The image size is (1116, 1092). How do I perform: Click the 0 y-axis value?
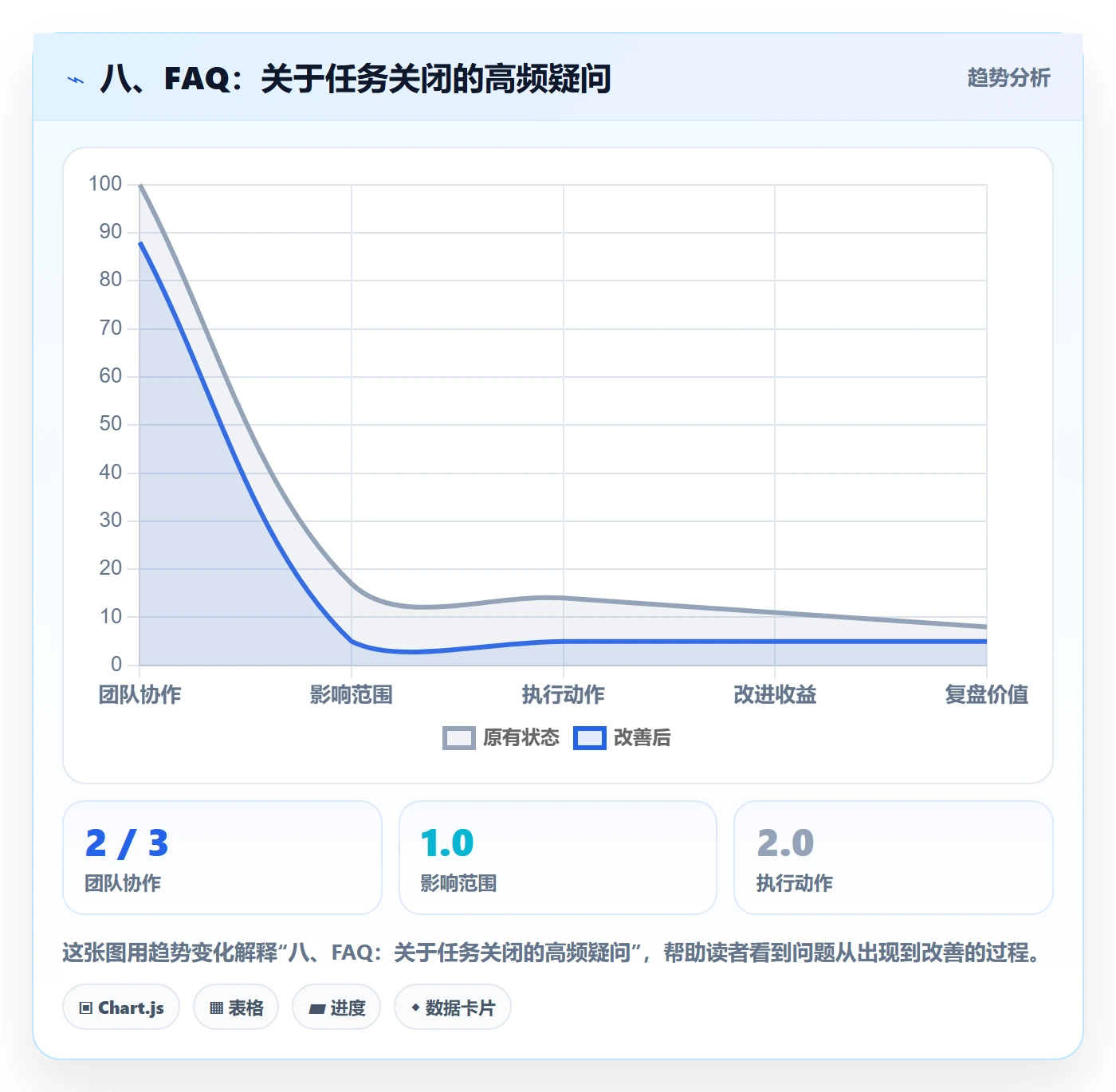(x=116, y=664)
